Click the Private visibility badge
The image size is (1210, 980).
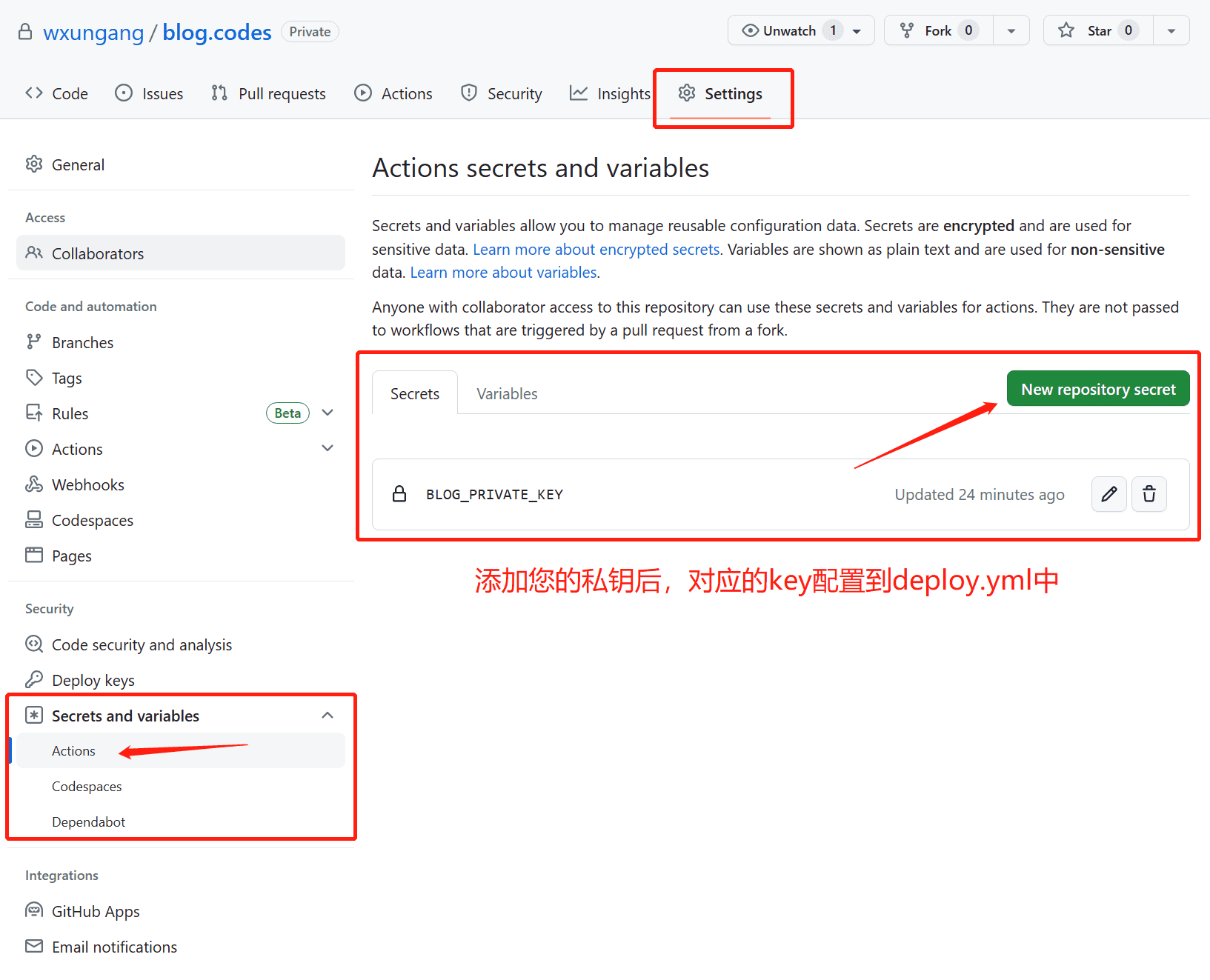click(310, 32)
